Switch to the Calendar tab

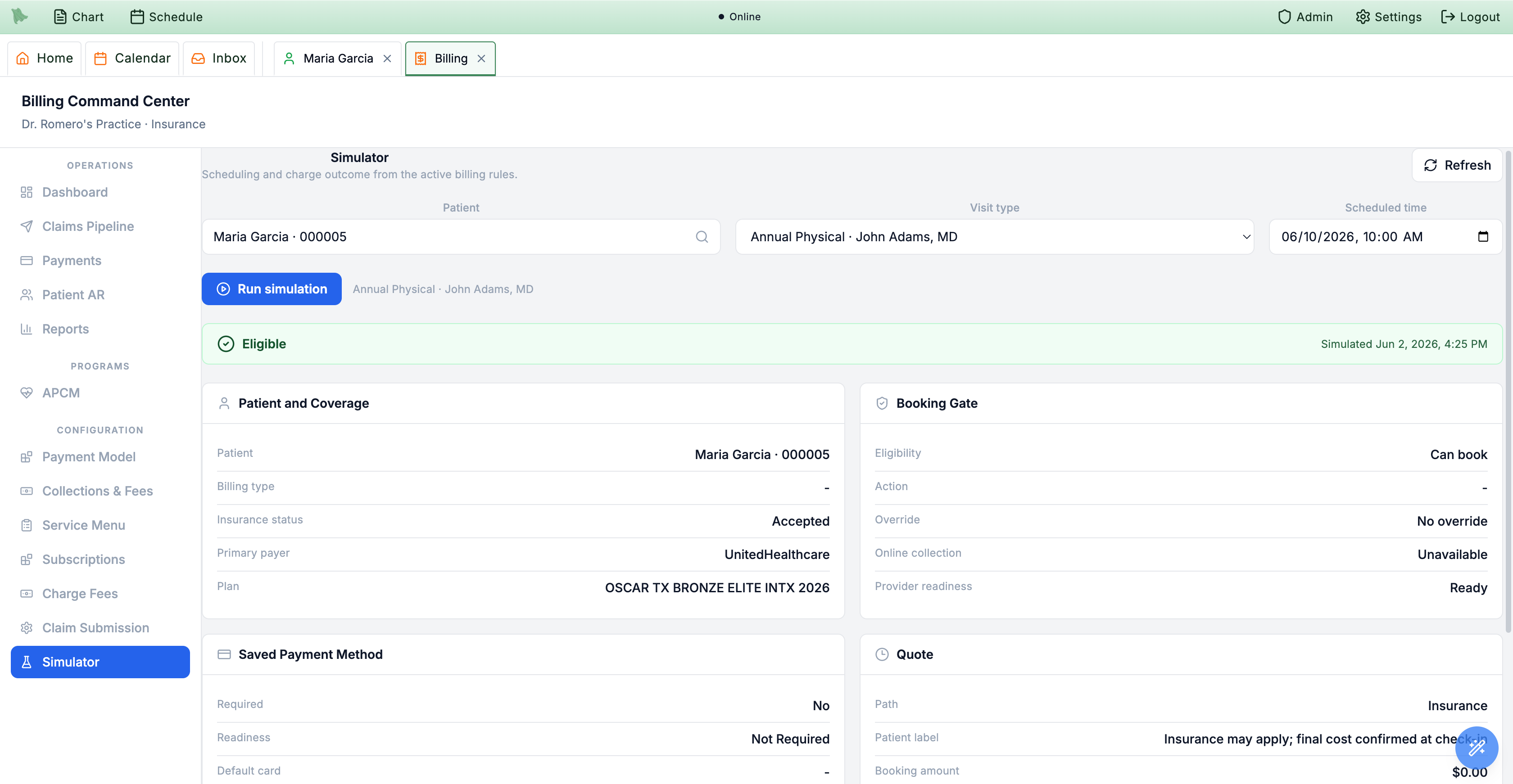click(x=132, y=58)
